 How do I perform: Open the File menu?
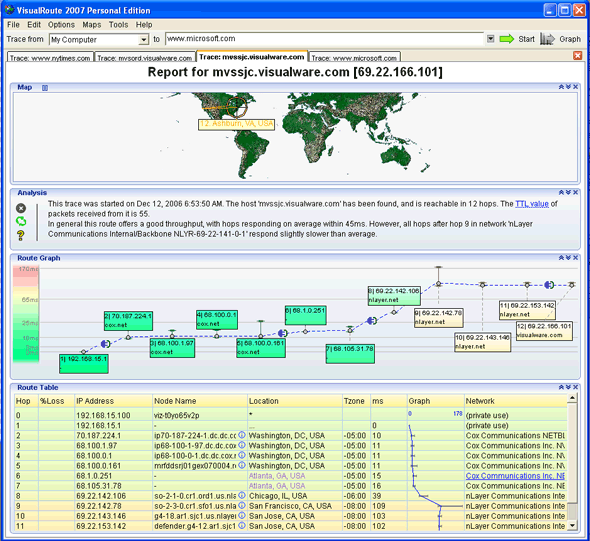(13, 25)
